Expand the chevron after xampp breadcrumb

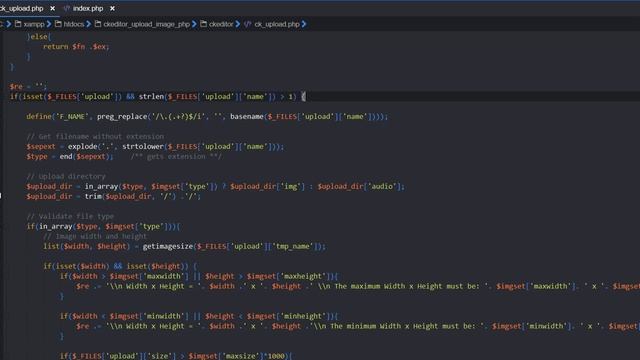click(x=49, y=24)
